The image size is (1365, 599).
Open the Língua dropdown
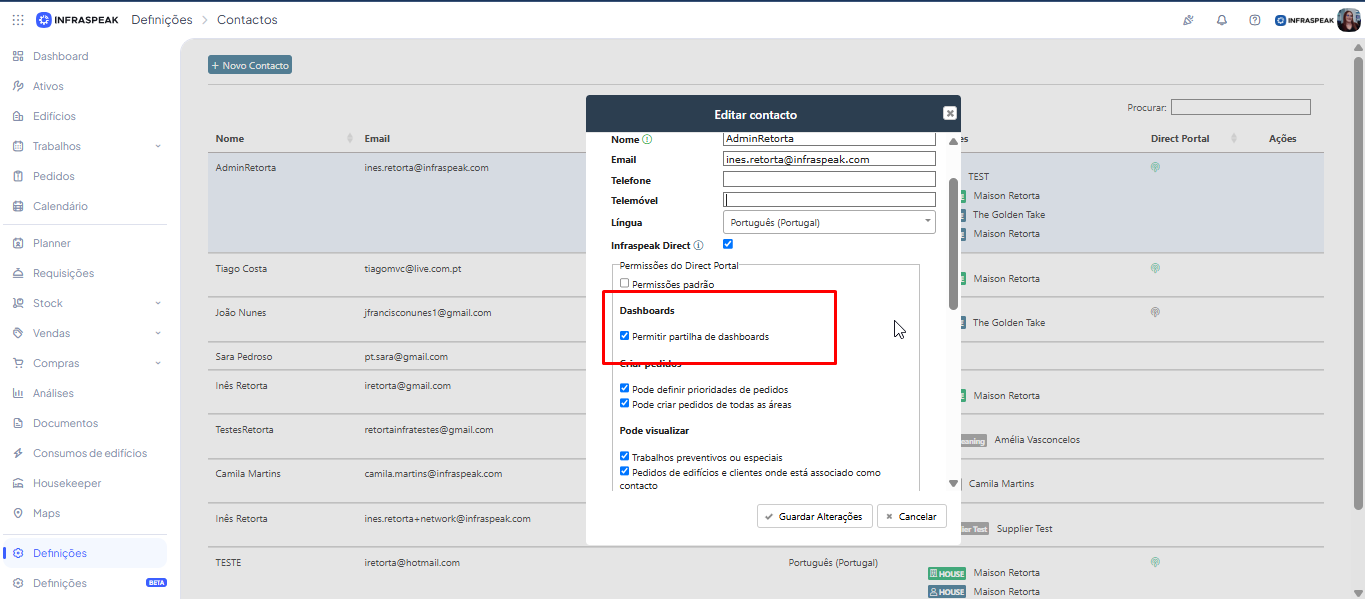pyautogui.click(x=829, y=222)
